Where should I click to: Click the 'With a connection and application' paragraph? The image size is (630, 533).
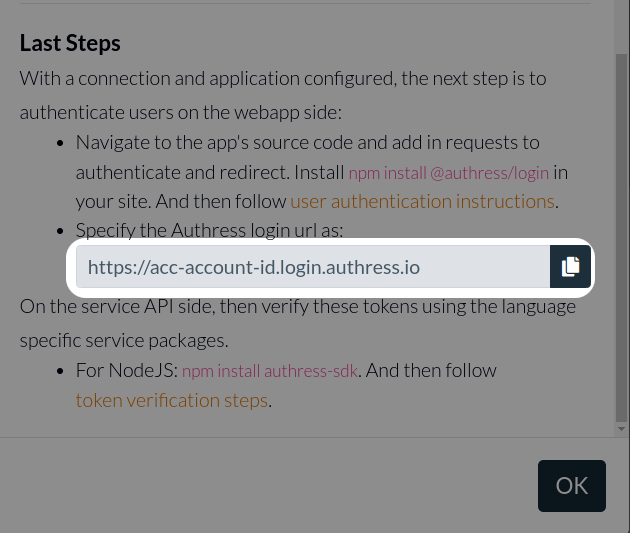[282, 78]
